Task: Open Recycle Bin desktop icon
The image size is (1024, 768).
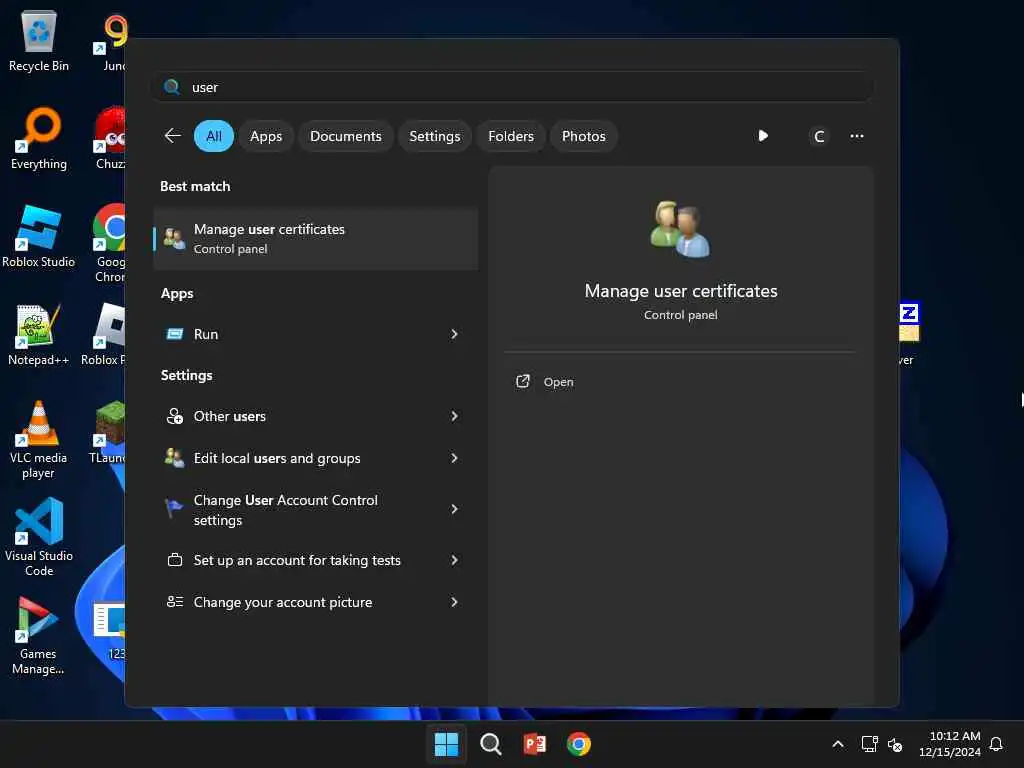Action: click(x=39, y=40)
